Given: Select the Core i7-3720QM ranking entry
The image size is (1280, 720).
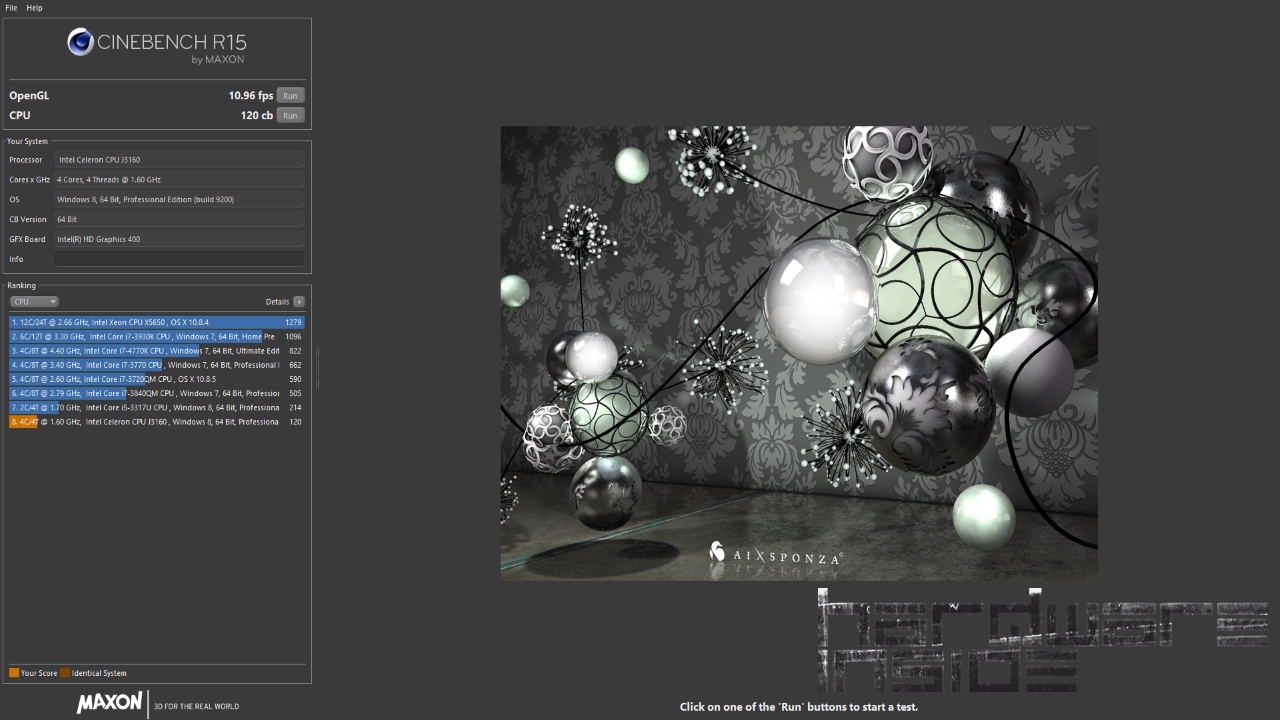Looking at the screenshot, I should click(x=157, y=379).
